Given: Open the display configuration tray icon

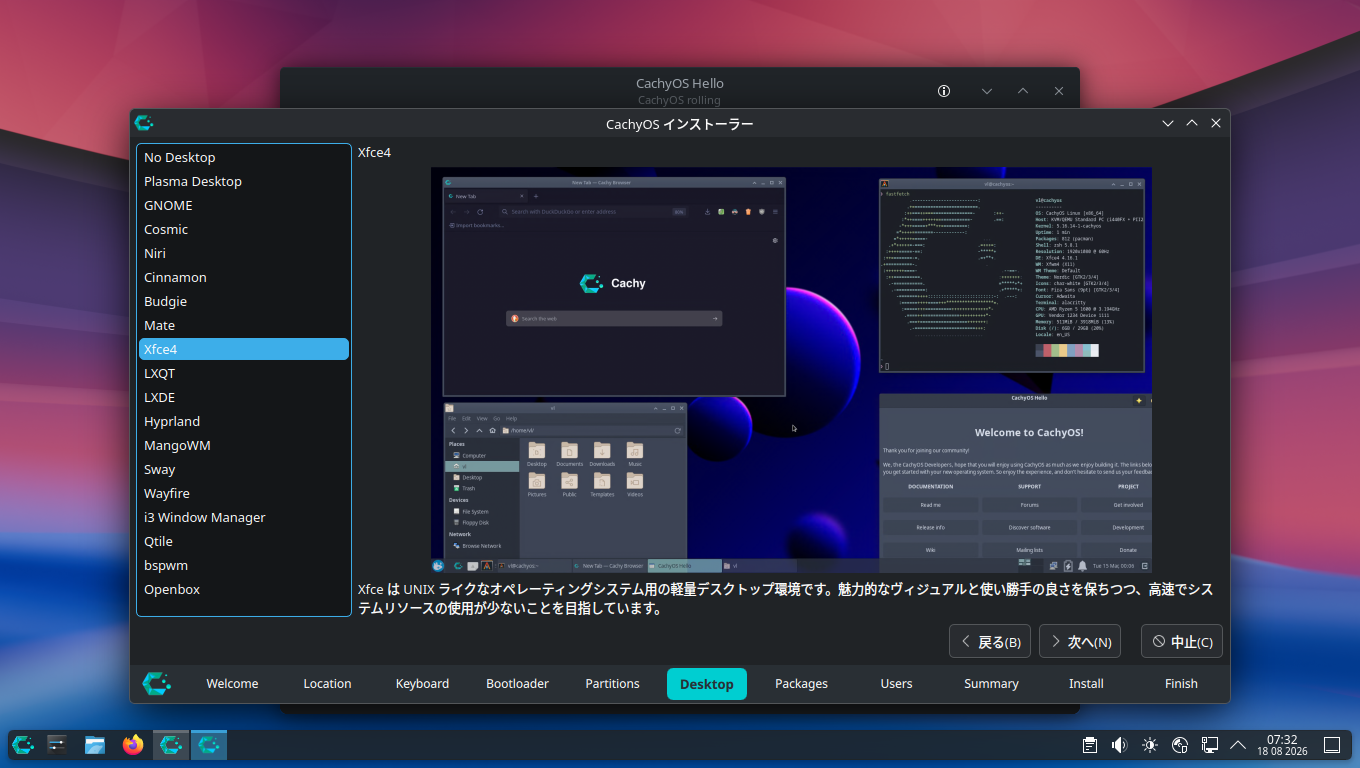Looking at the screenshot, I should click(1209, 745).
